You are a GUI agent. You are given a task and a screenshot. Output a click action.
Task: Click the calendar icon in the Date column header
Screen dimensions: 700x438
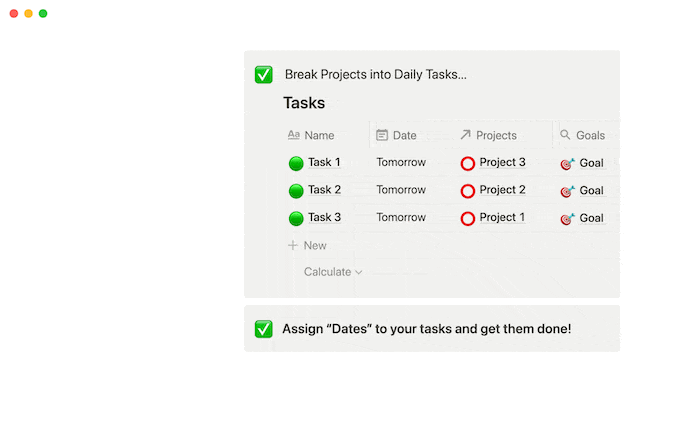click(382, 135)
